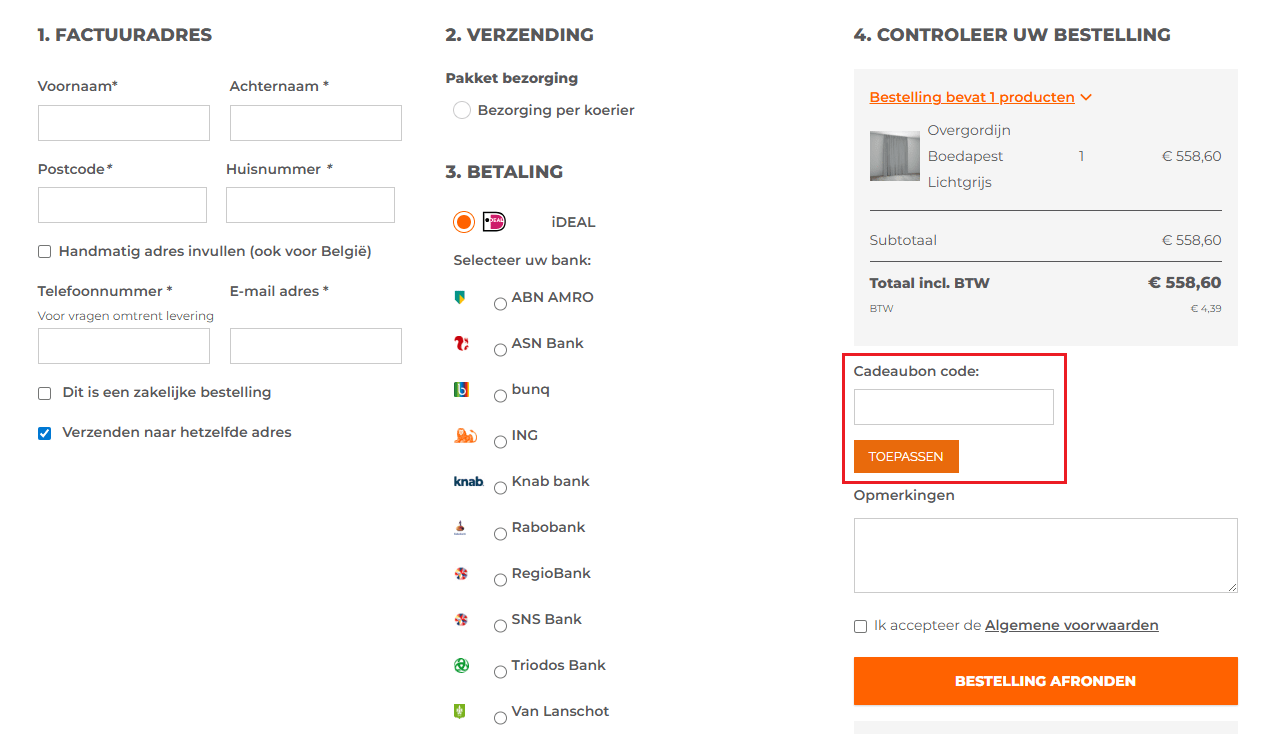Accept the Algemene voorwaarden checkbox
The image size is (1279, 734).
[x=860, y=626]
